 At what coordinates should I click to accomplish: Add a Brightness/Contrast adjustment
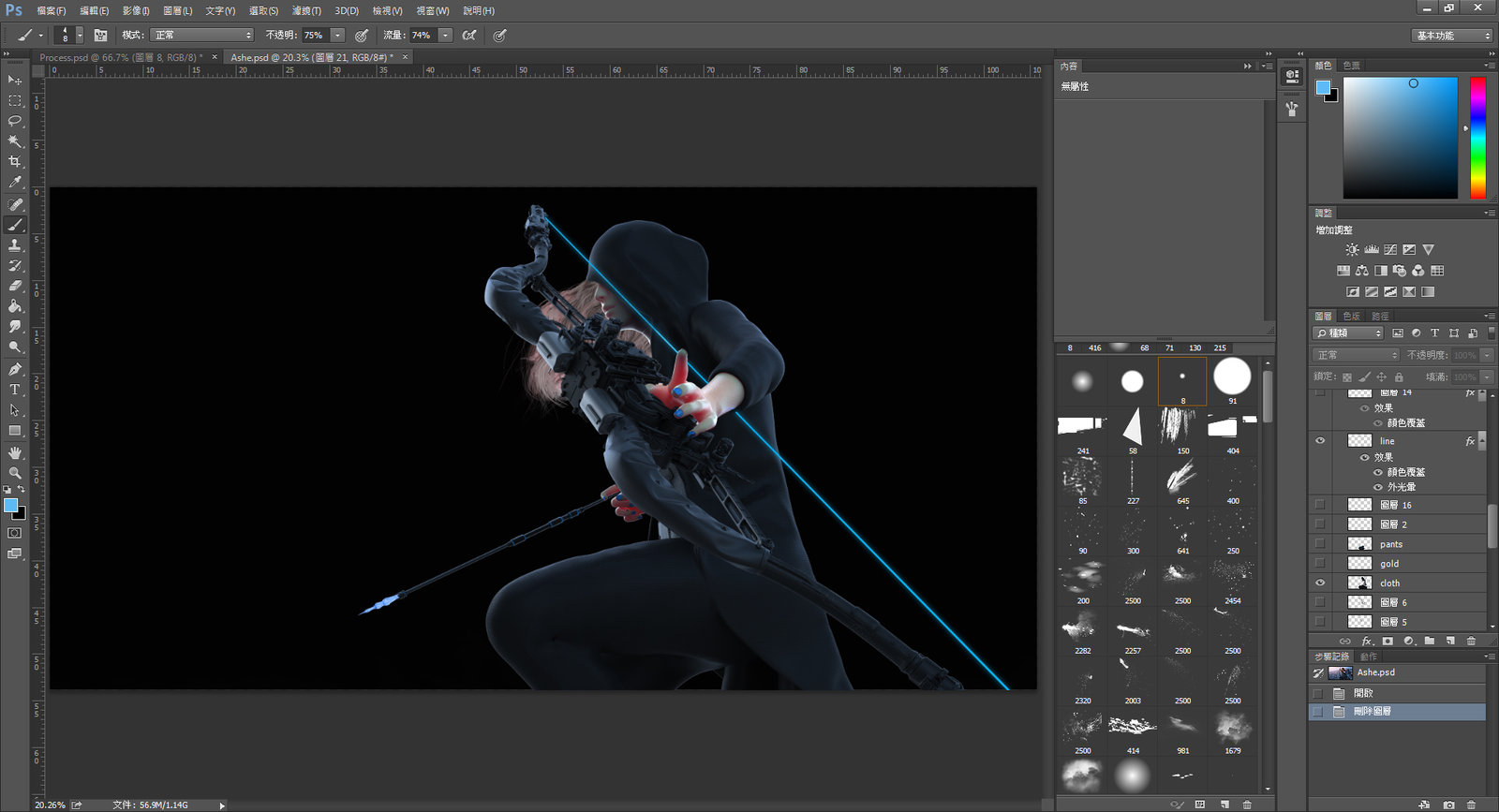(1352, 250)
